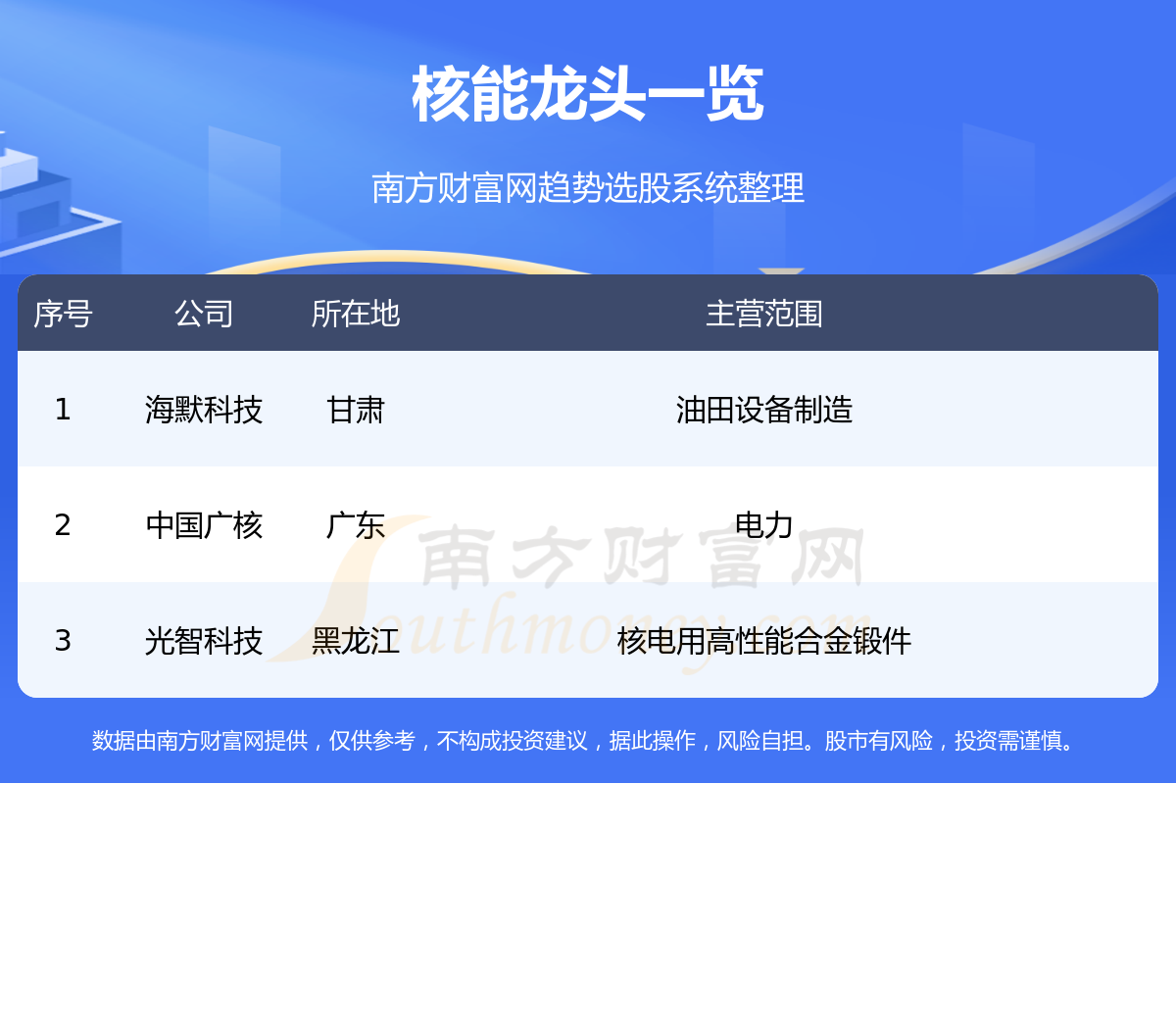Select the 甘肃 location cell
The height and width of the screenshot is (1029, 1176).
(x=356, y=409)
